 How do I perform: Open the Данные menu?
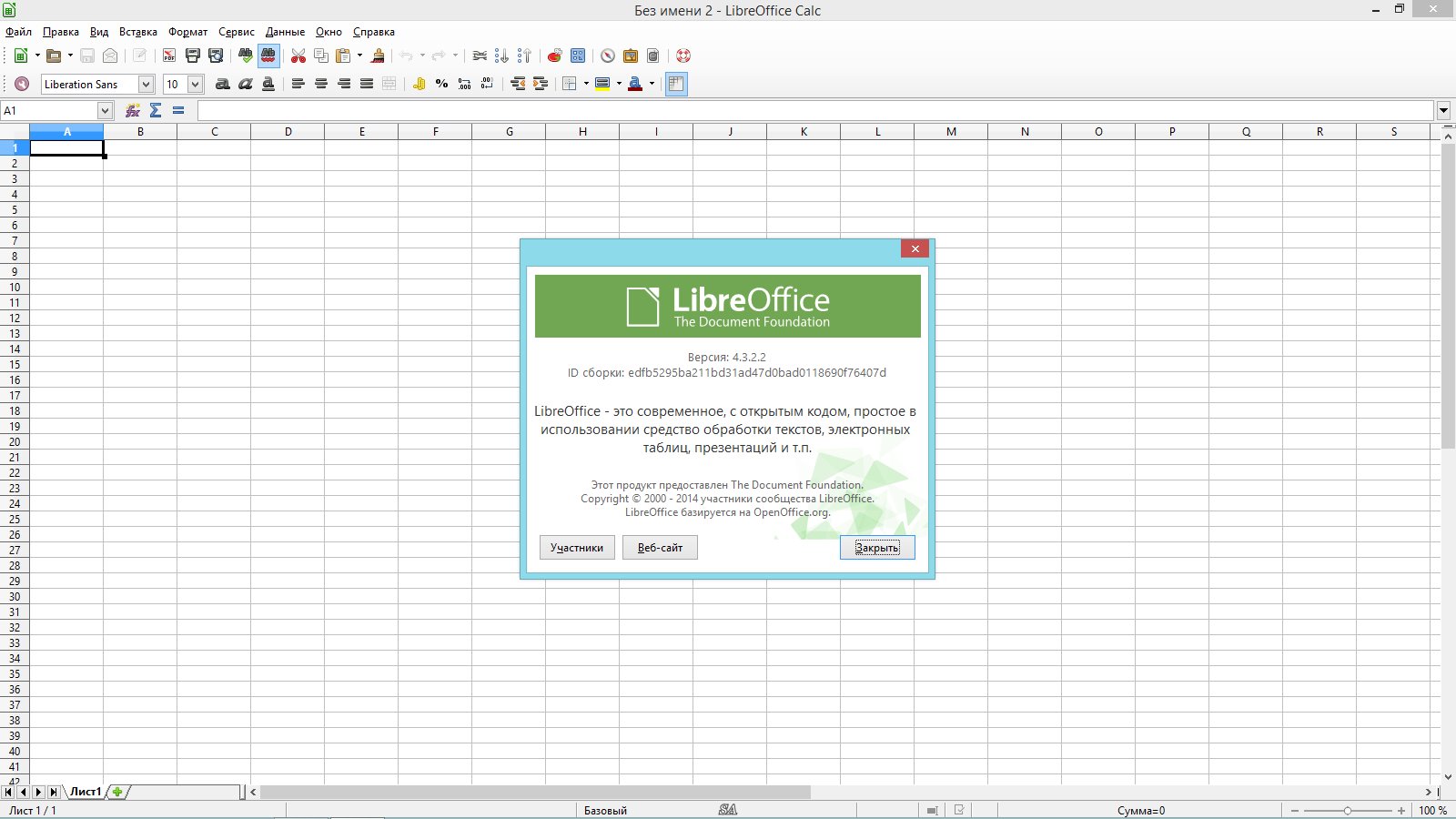286,32
